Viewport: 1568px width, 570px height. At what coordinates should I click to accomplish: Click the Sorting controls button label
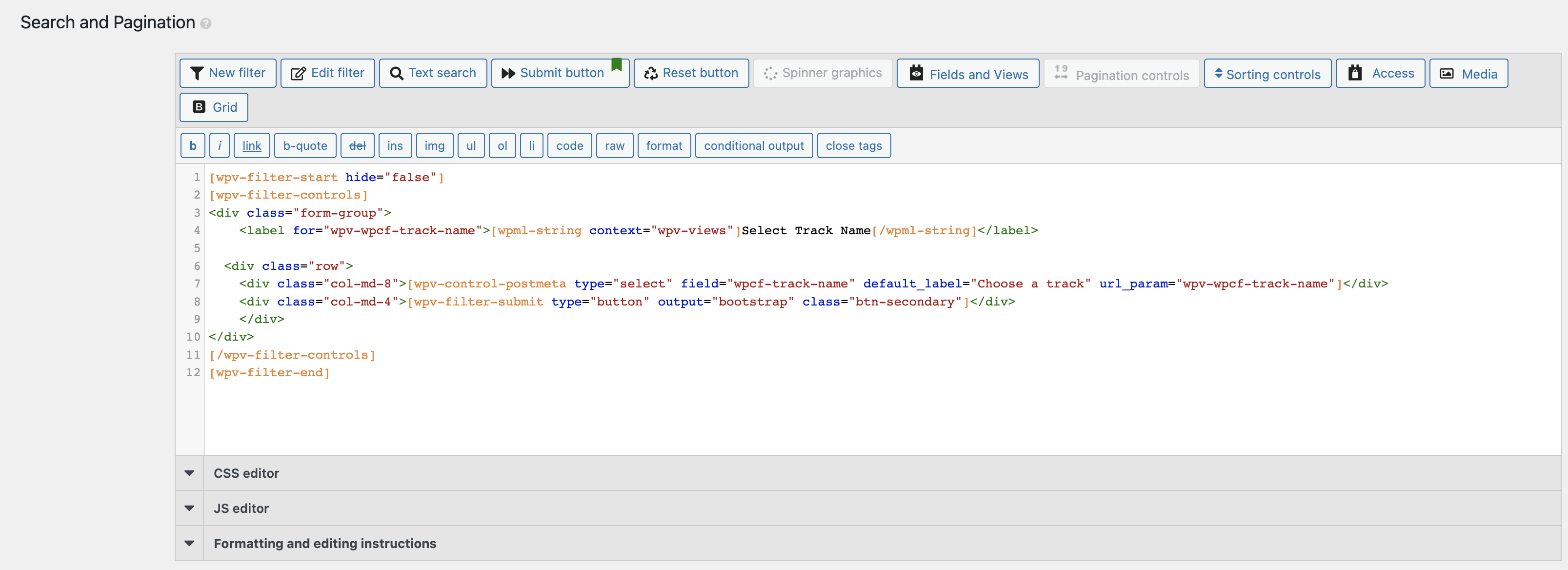pos(1273,74)
